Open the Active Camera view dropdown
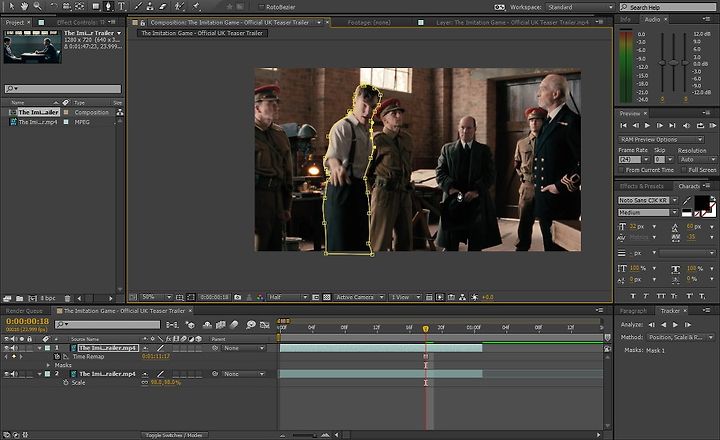 tap(359, 297)
